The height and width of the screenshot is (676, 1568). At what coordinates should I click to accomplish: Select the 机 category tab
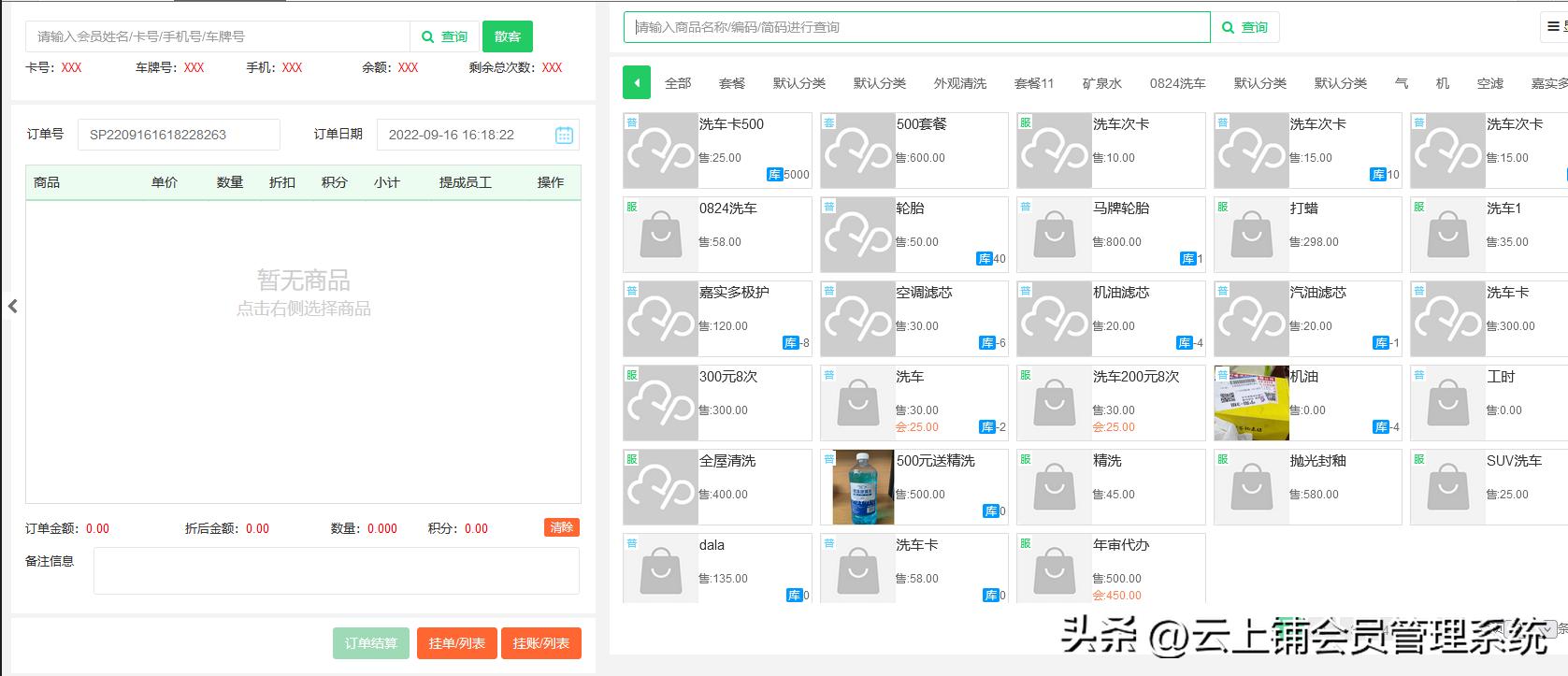coord(1443,83)
